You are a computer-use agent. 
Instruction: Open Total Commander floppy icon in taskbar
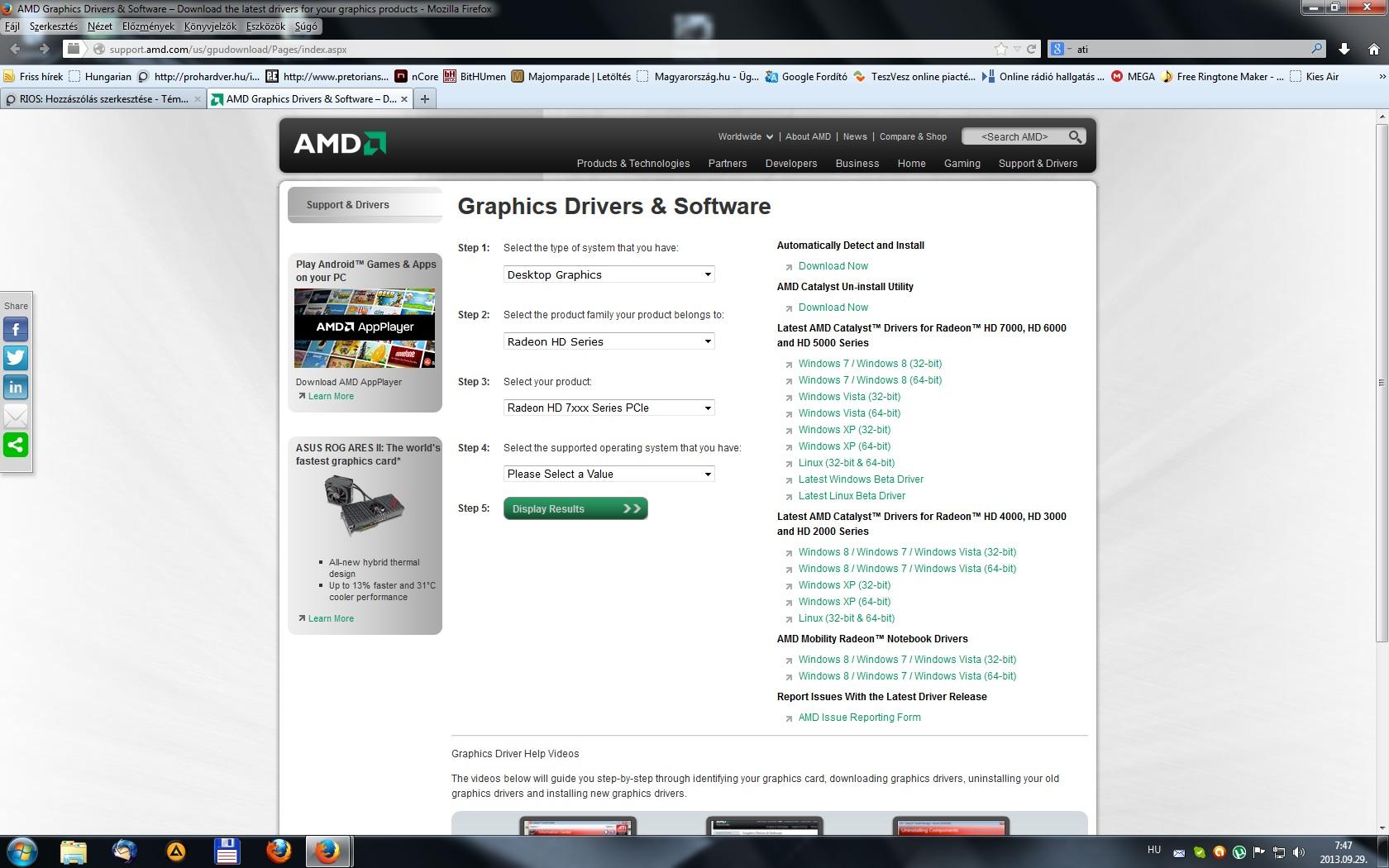(227, 851)
